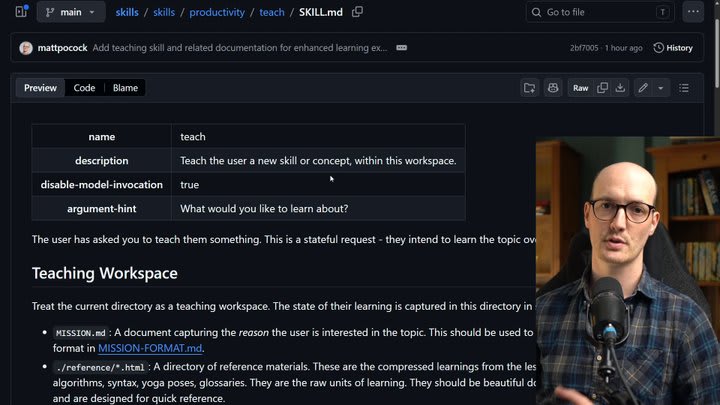This screenshot has width=720, height=405.
Task: Switch to the Preview tab
Action: point(40,88)
